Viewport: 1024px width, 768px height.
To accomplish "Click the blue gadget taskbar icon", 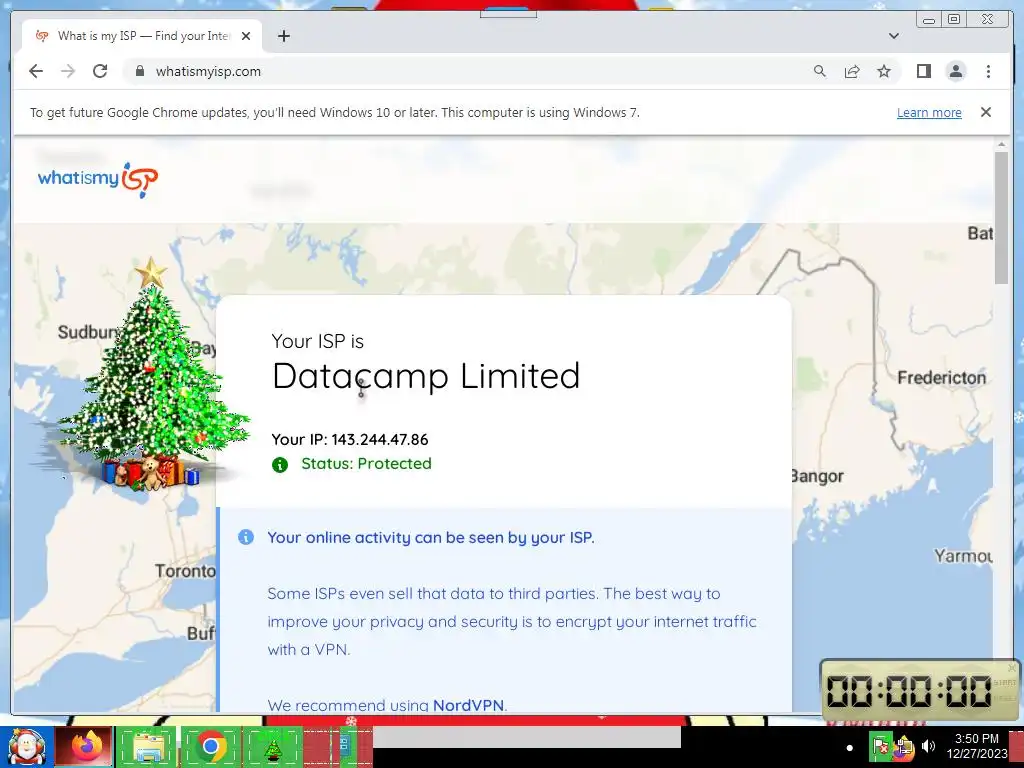I will (345, 746).
